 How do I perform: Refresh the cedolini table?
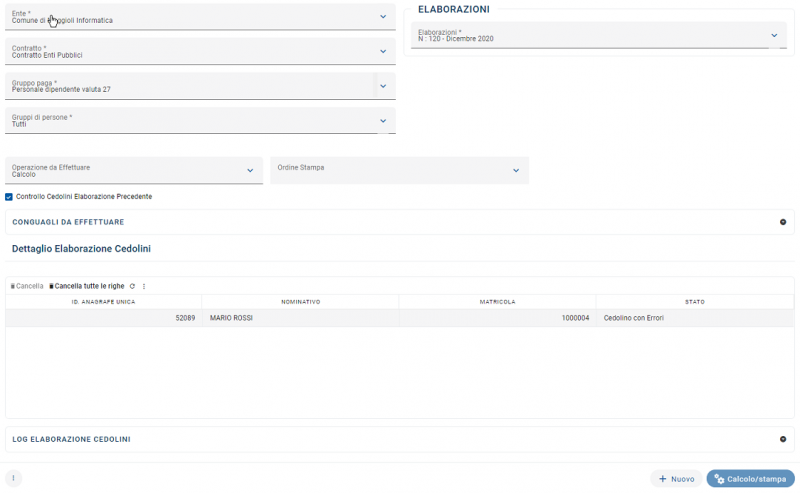pyautogui.click(x=133, y=286)
